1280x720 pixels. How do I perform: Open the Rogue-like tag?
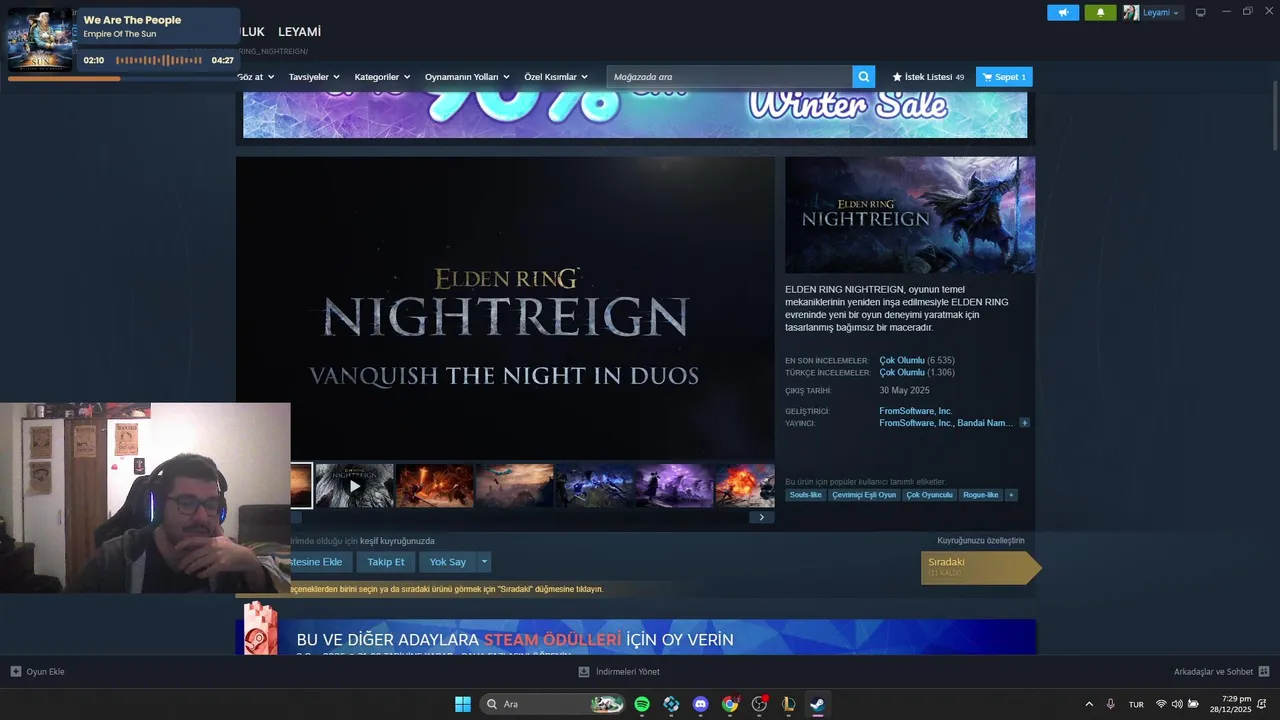[980, 495]
